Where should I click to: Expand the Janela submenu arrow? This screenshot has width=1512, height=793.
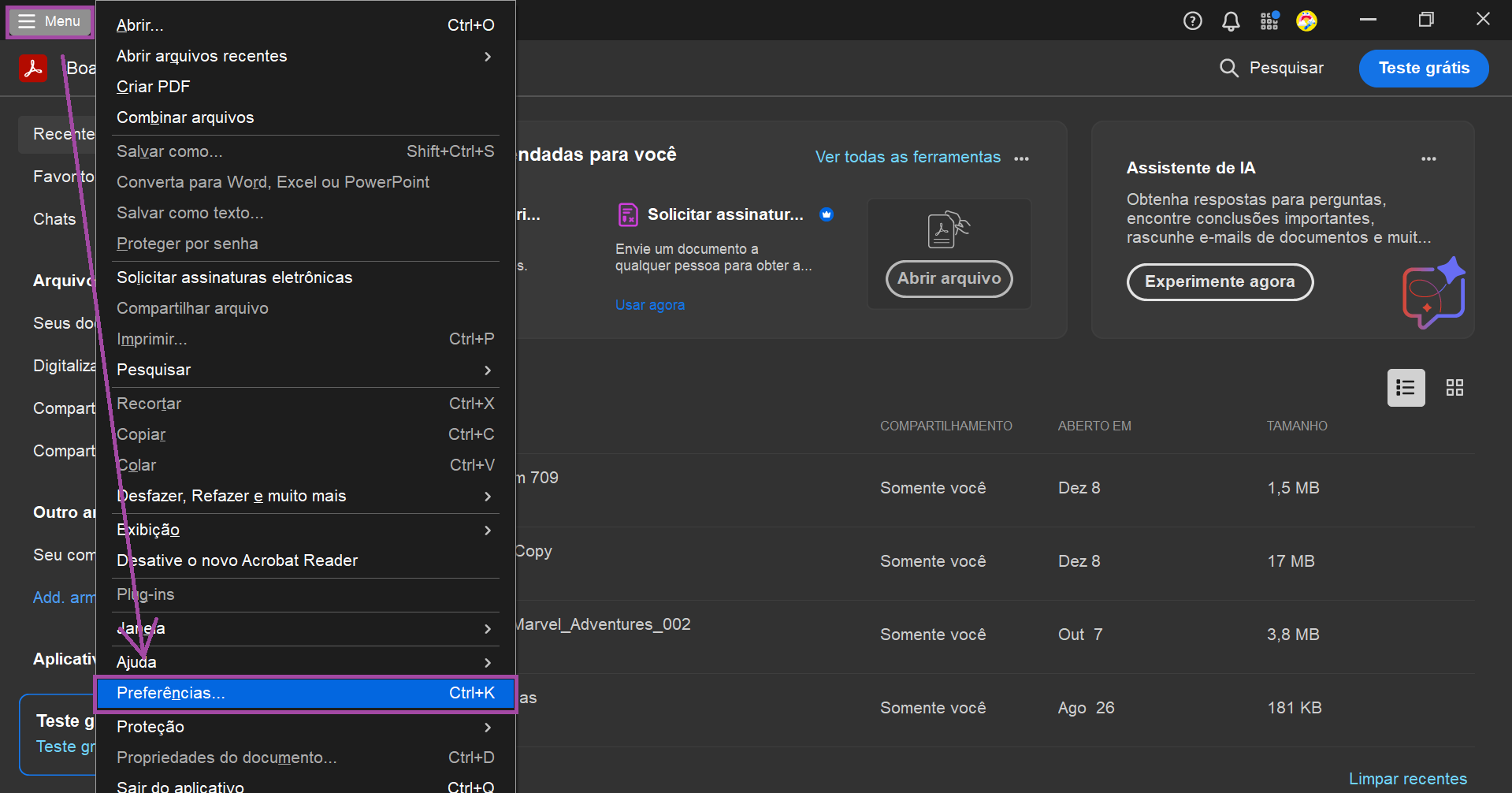click(488, 629)
